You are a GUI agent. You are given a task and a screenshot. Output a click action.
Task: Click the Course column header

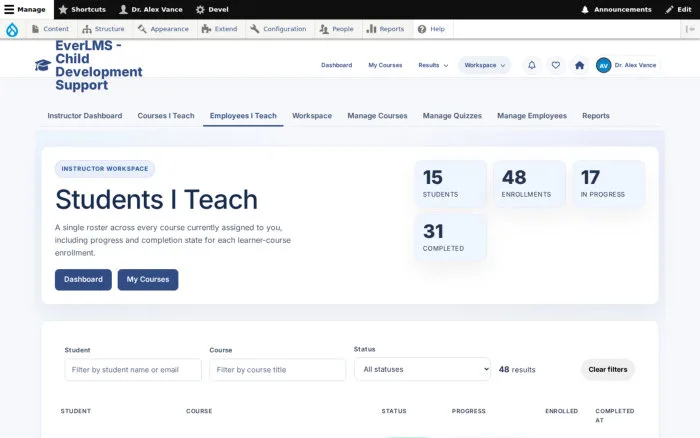(x=199, y=411)
